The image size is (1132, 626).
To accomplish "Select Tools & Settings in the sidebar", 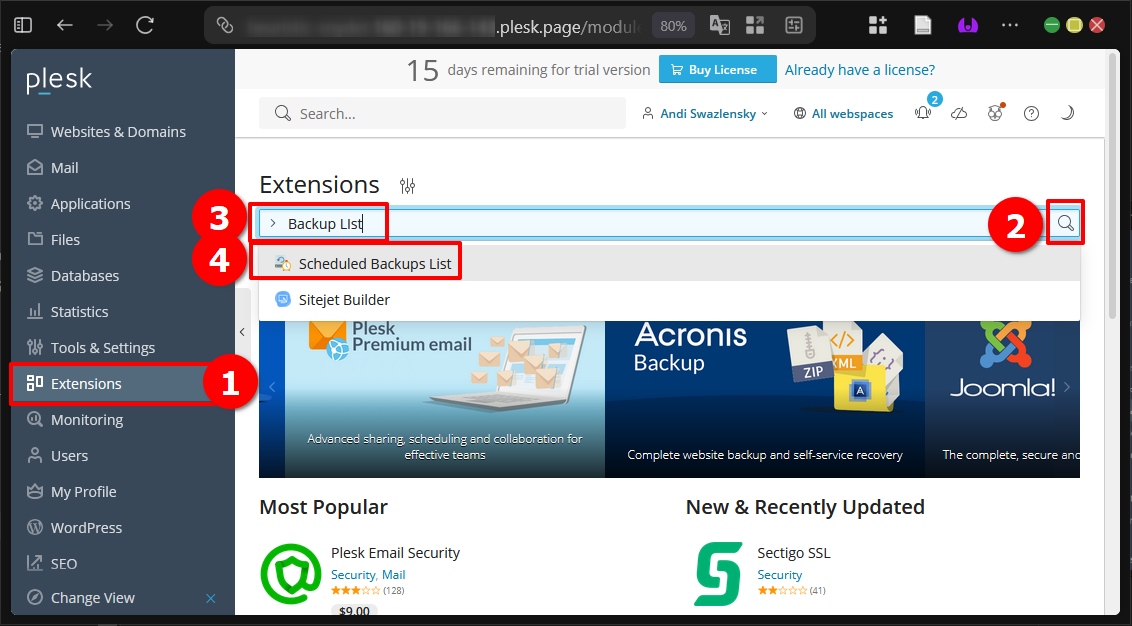I will pyautogui.click(x=102, y=347).
